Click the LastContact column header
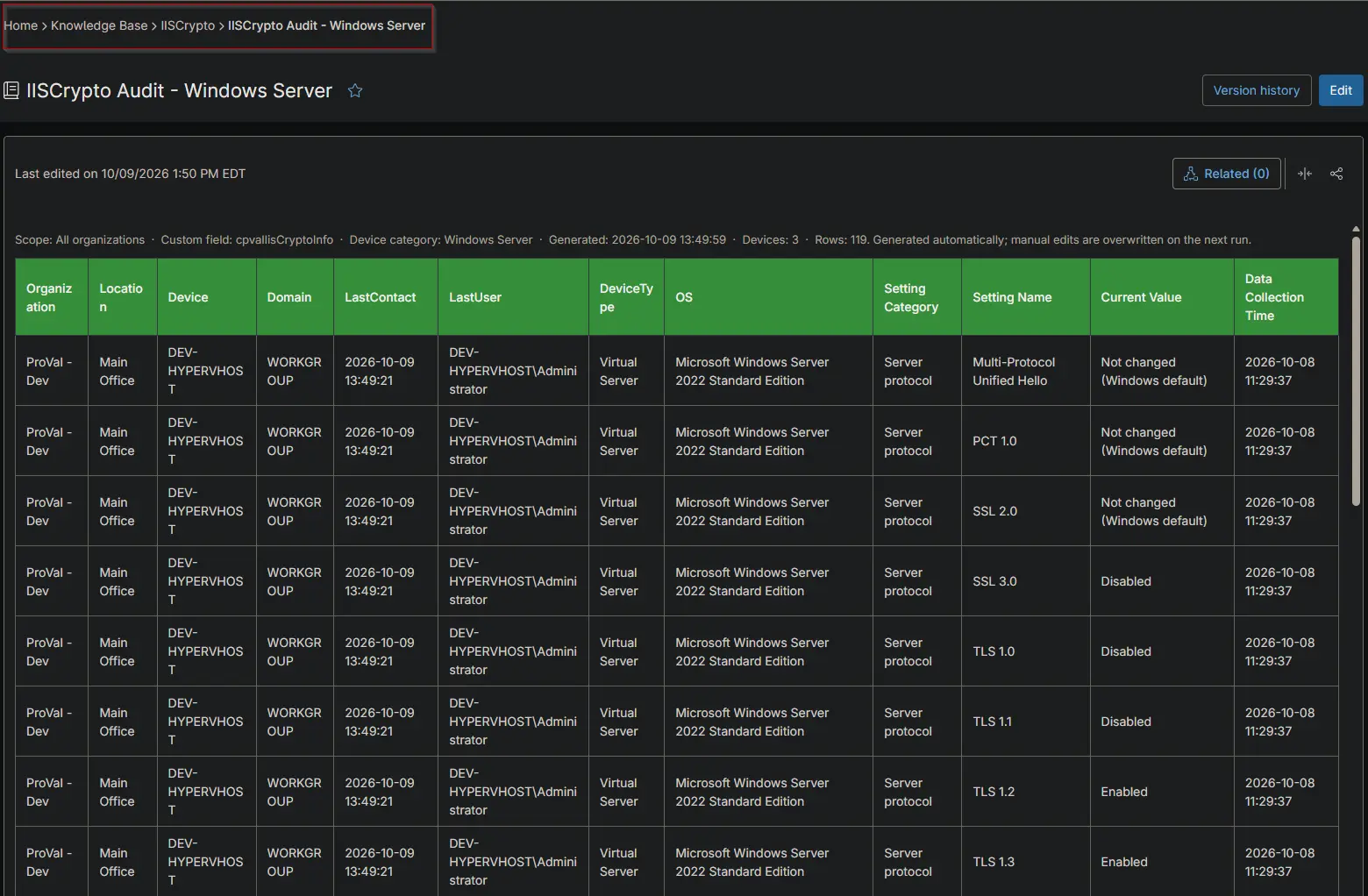Screen dimensions: 1368x896 [386, 297]
